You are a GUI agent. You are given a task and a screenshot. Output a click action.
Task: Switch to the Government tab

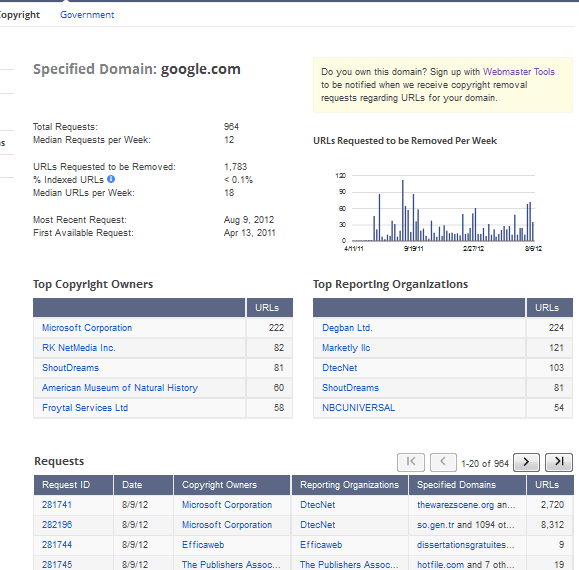[x=87, y=15]
